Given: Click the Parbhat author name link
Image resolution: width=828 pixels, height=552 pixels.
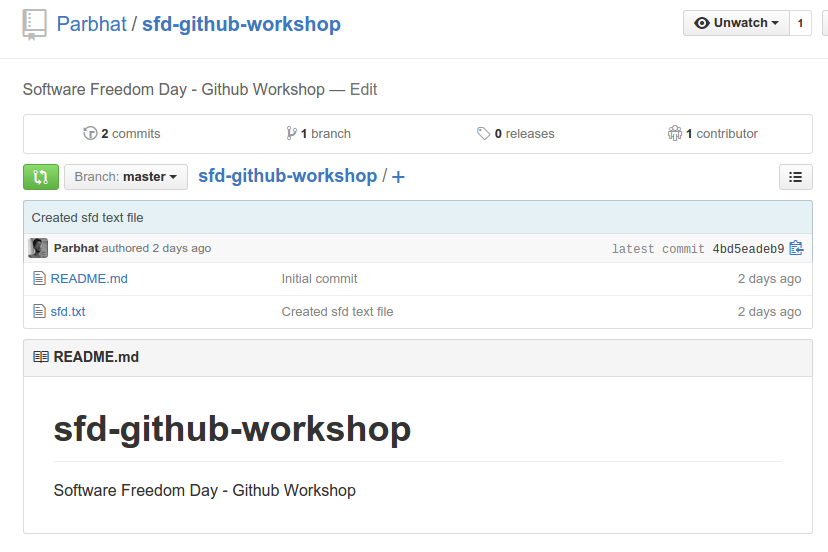Looking at the screenshot, I should (x=76, y=248).
